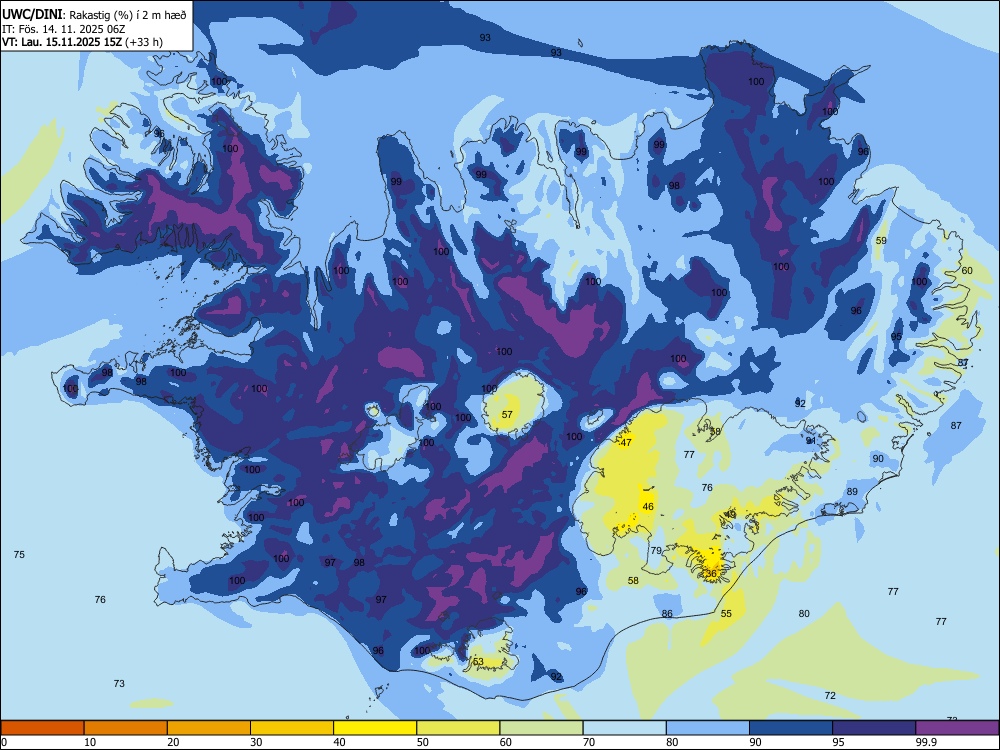Click the 0–10 dark orange legend swatch
Image resolution: width=1000 pixels, height=750 pixels.
pos(42,728)
